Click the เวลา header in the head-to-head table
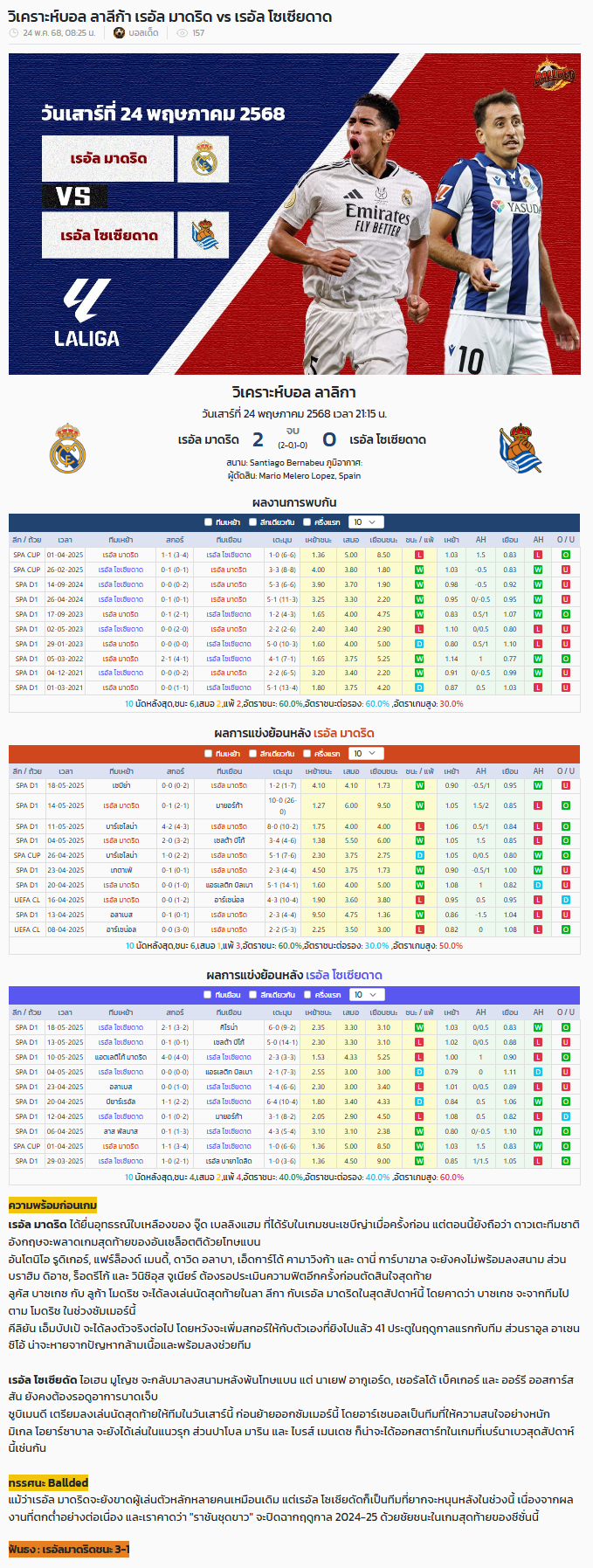The height and width of the screenshot is (1568, 593). [66, 540]
